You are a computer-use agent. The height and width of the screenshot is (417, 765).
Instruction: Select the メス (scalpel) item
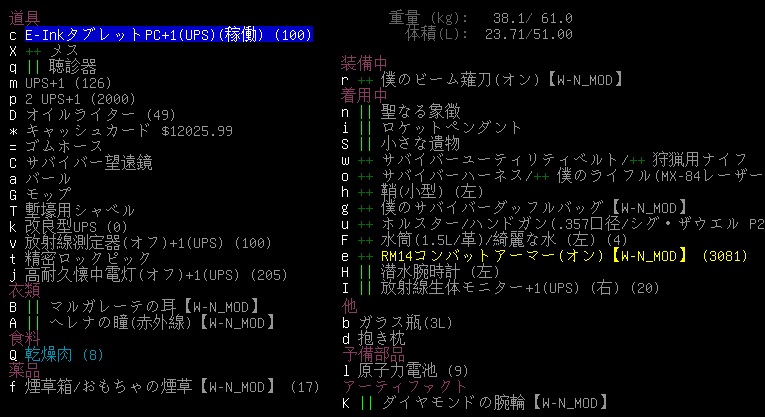point(65,50)
